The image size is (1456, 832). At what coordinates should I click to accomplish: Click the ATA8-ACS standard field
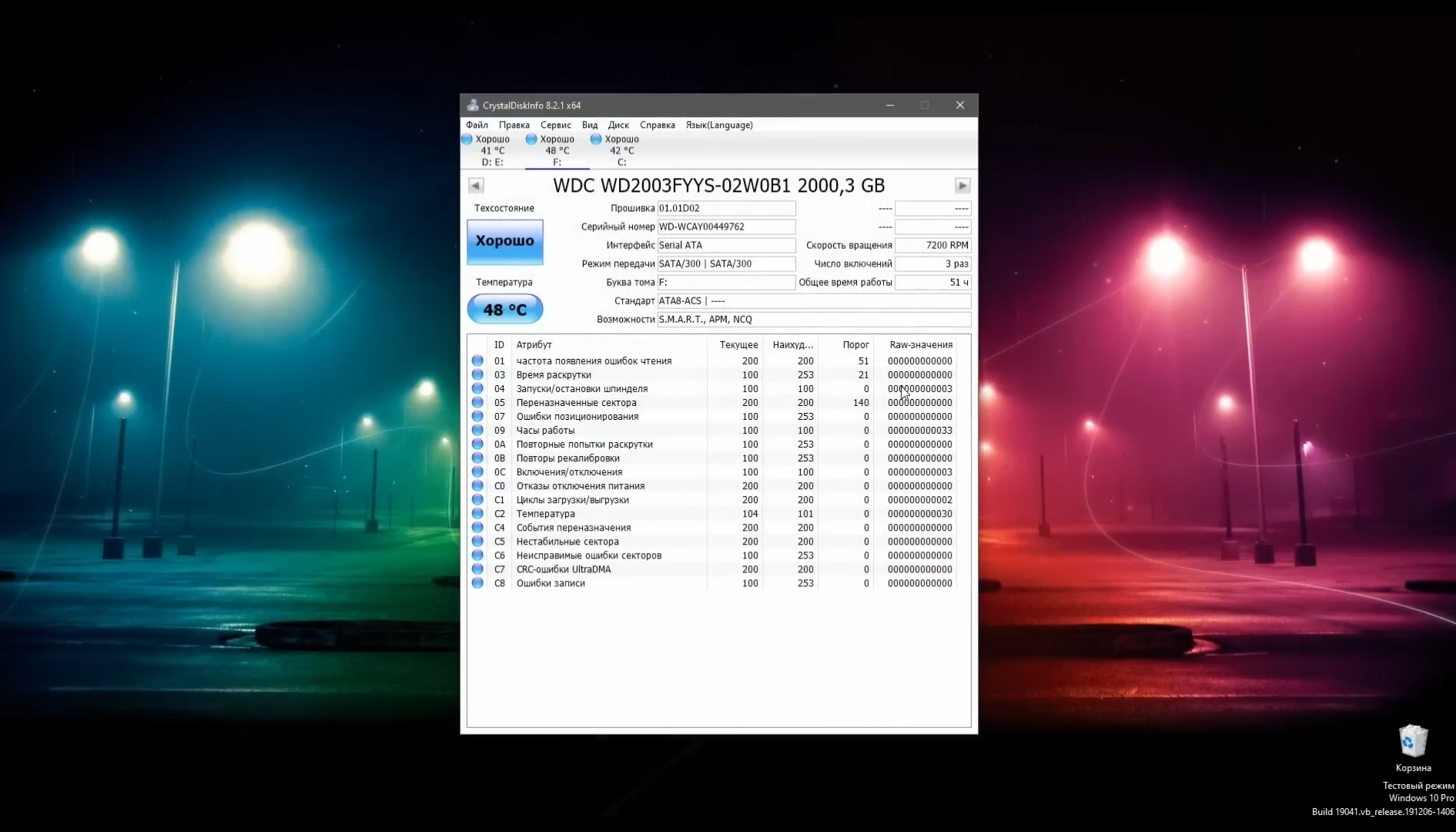[x=814, y=301]
